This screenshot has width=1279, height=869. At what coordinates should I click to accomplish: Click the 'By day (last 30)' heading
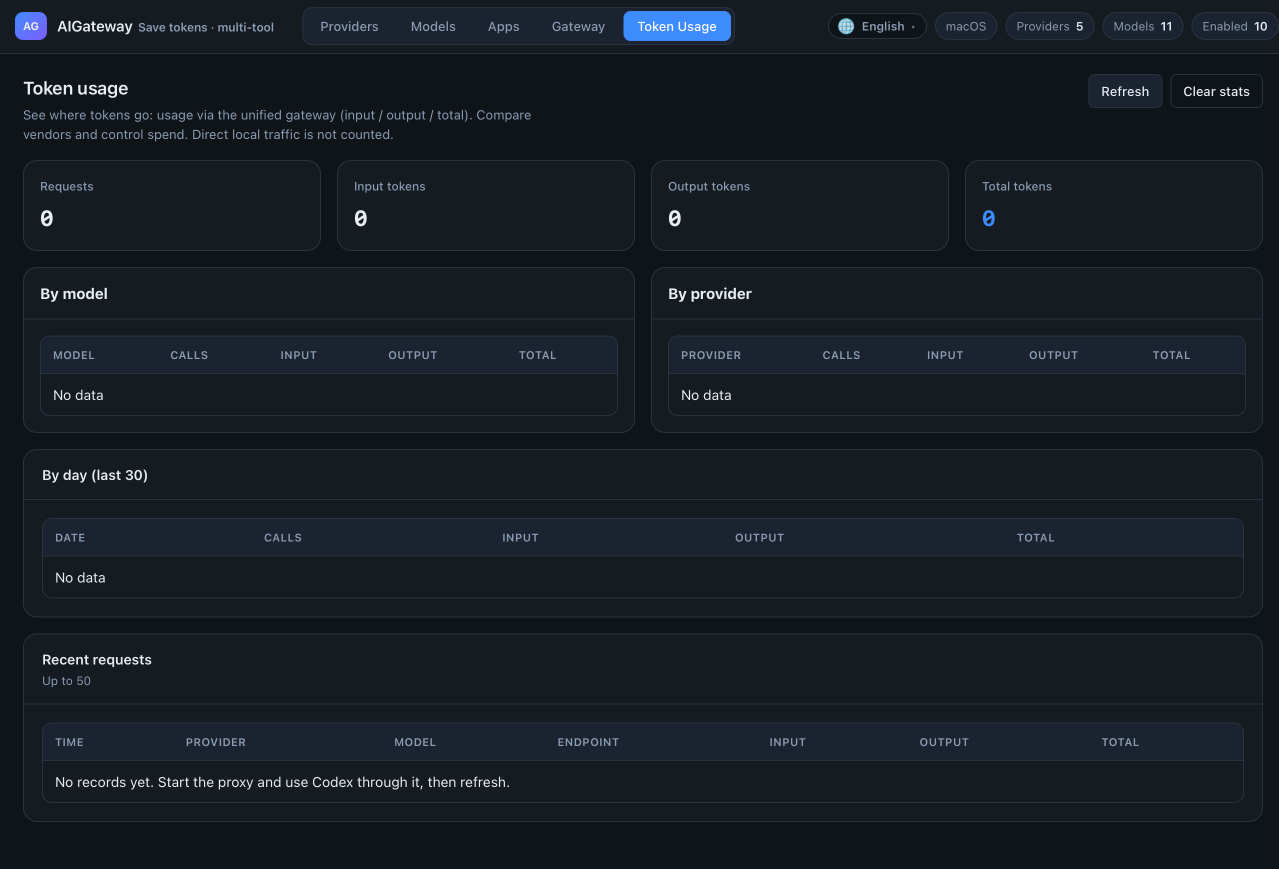95,475
